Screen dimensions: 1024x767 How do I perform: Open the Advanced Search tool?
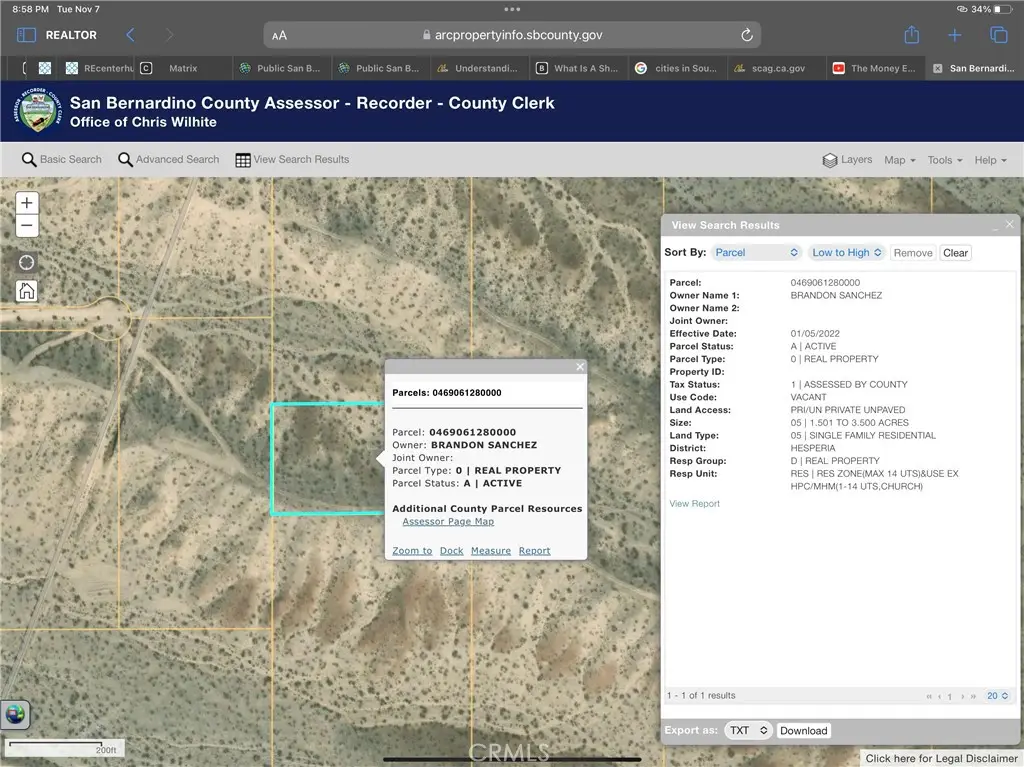coord(168,160)
